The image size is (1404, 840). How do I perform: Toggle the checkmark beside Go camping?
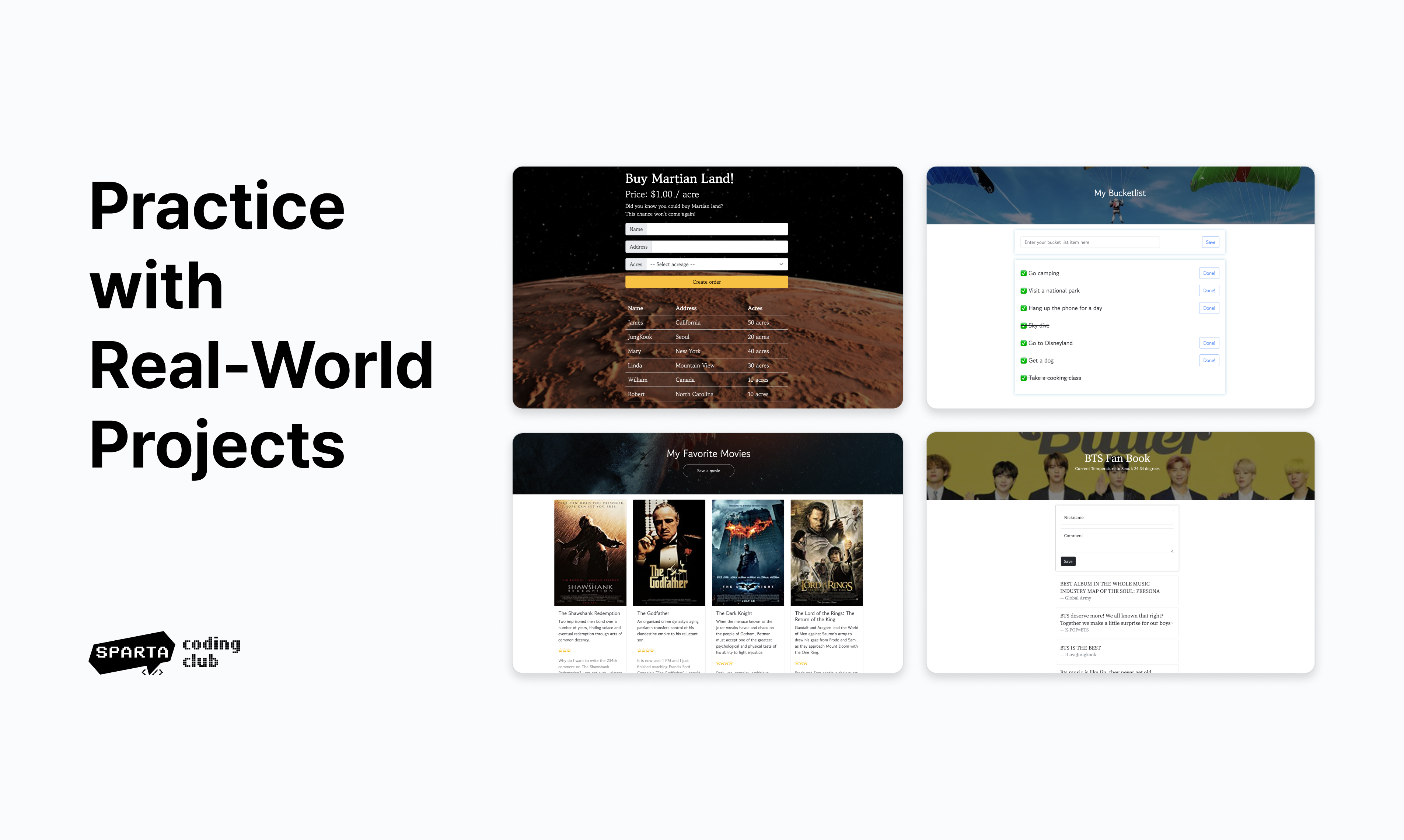pyautogui.click(x=1024, y=273)
